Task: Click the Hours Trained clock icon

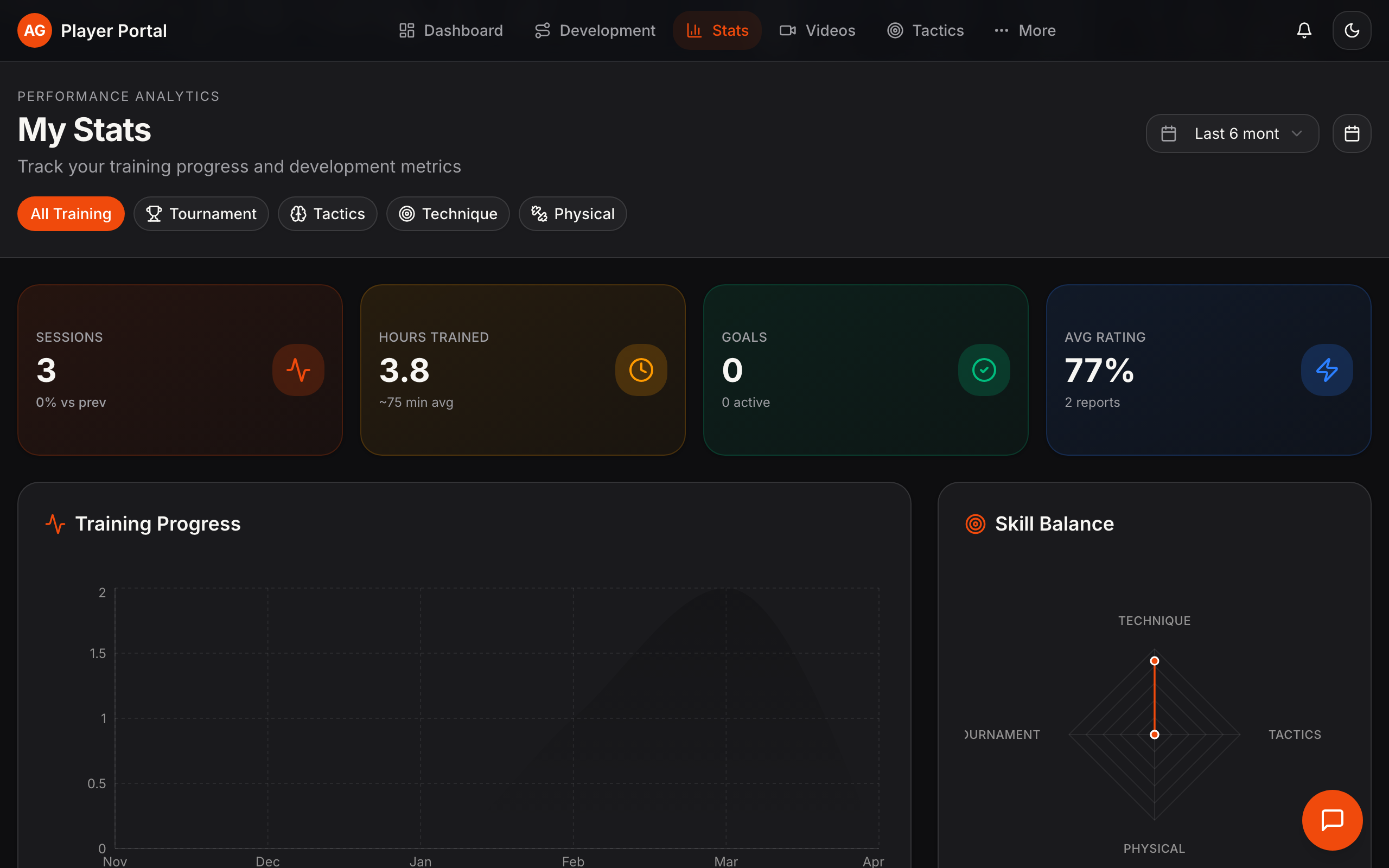Action: point(641,369)
